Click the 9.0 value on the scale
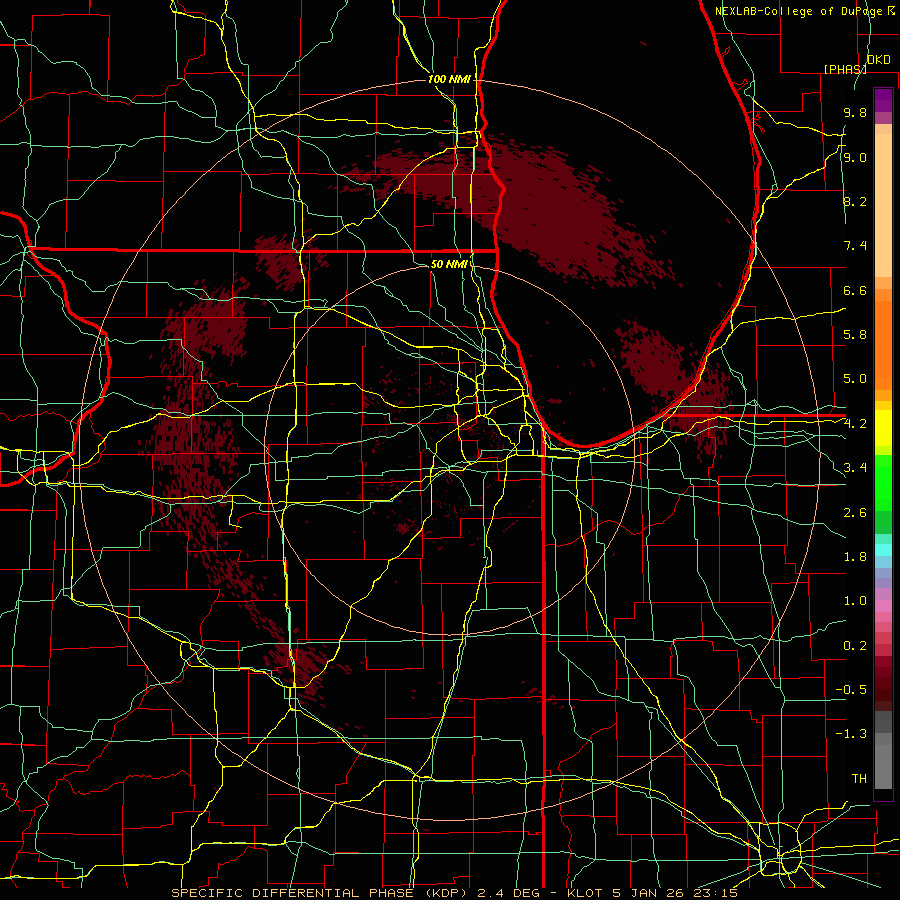 (x=855, y=157)
